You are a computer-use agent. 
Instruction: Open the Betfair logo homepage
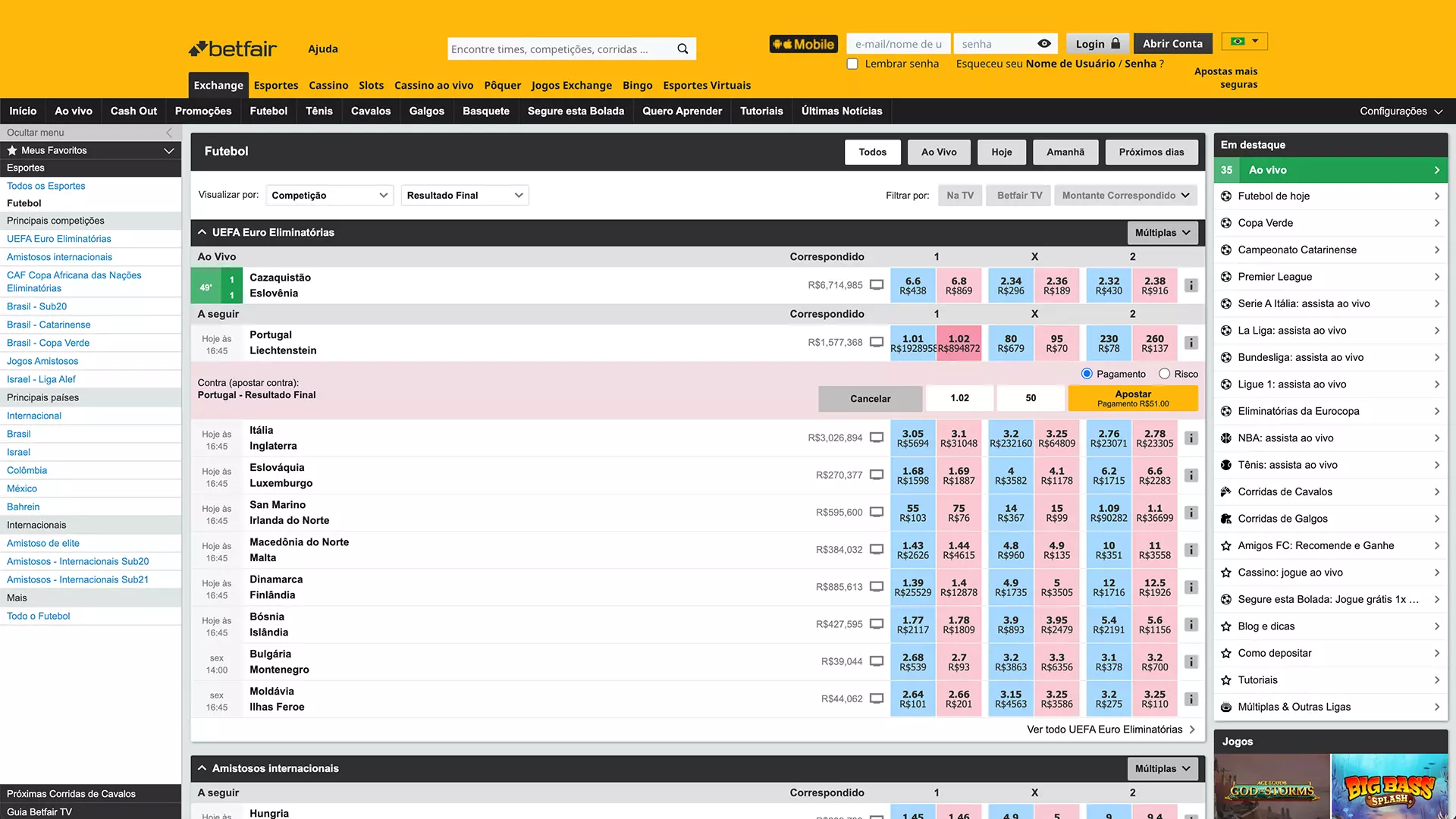233,49
